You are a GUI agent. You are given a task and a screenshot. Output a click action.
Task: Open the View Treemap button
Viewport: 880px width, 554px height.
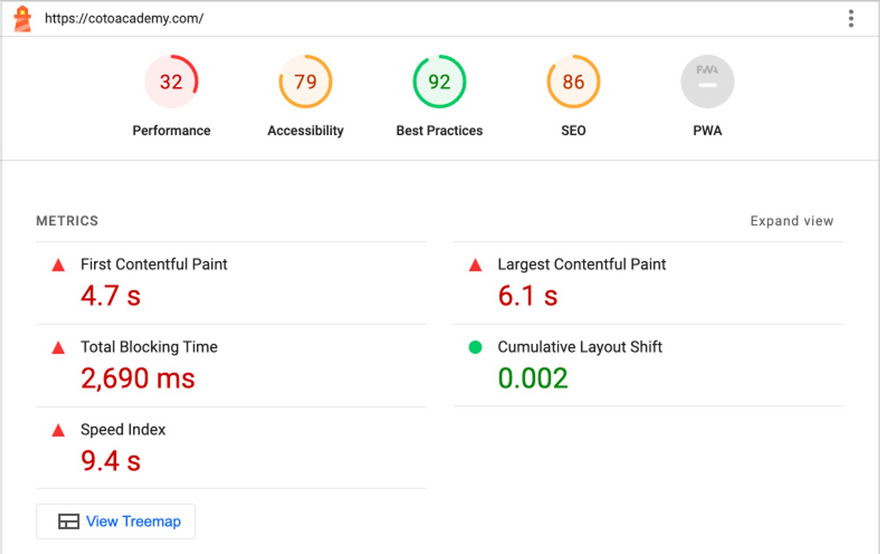(x=116, y=521)
